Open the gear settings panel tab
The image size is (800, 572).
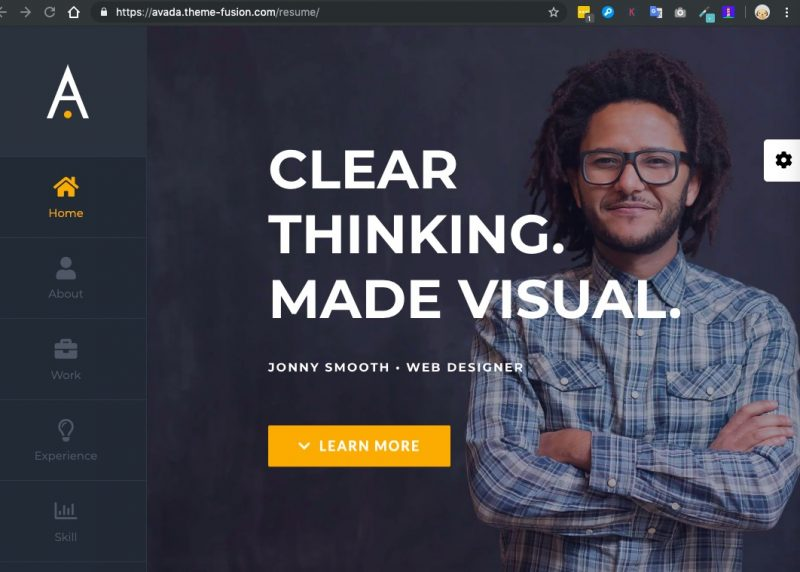tap(783, 160)
